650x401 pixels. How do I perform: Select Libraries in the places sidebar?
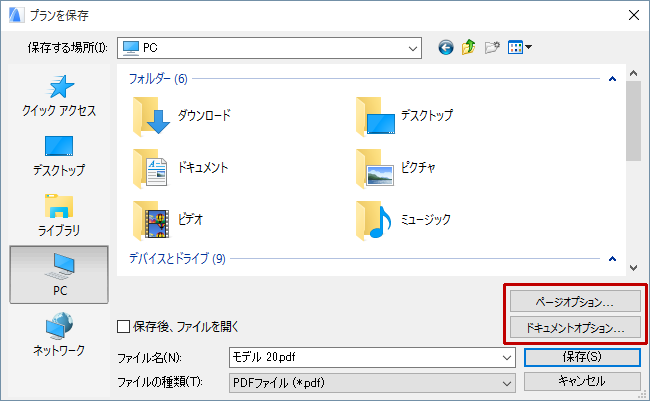59,215
